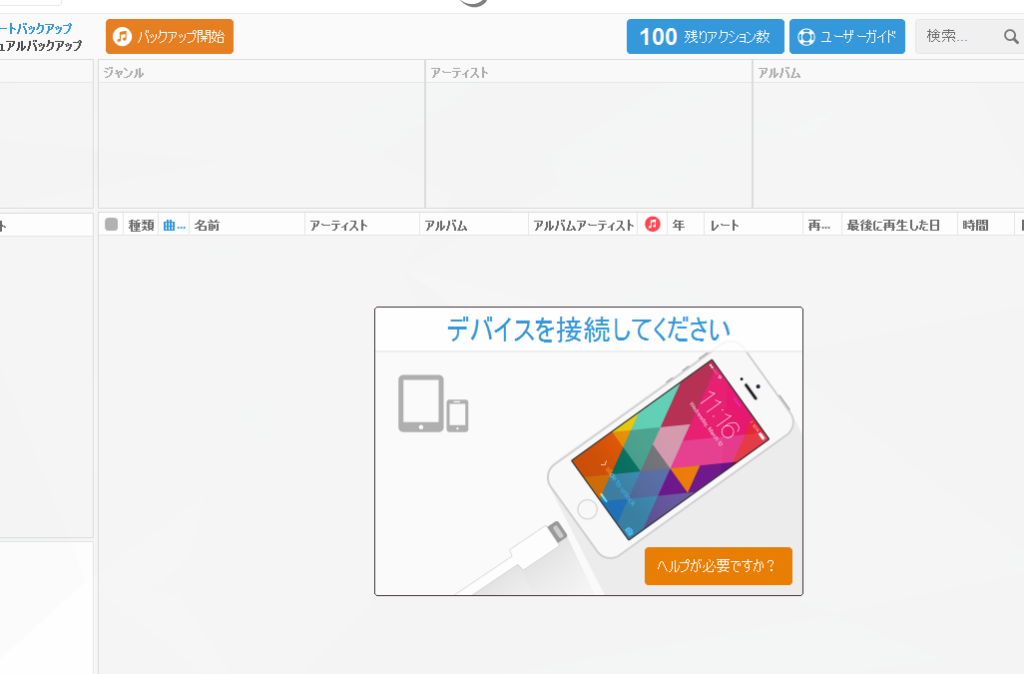1024x674 pixels.
Task: Click the tablet and phone devices icon
Action: 433,403
